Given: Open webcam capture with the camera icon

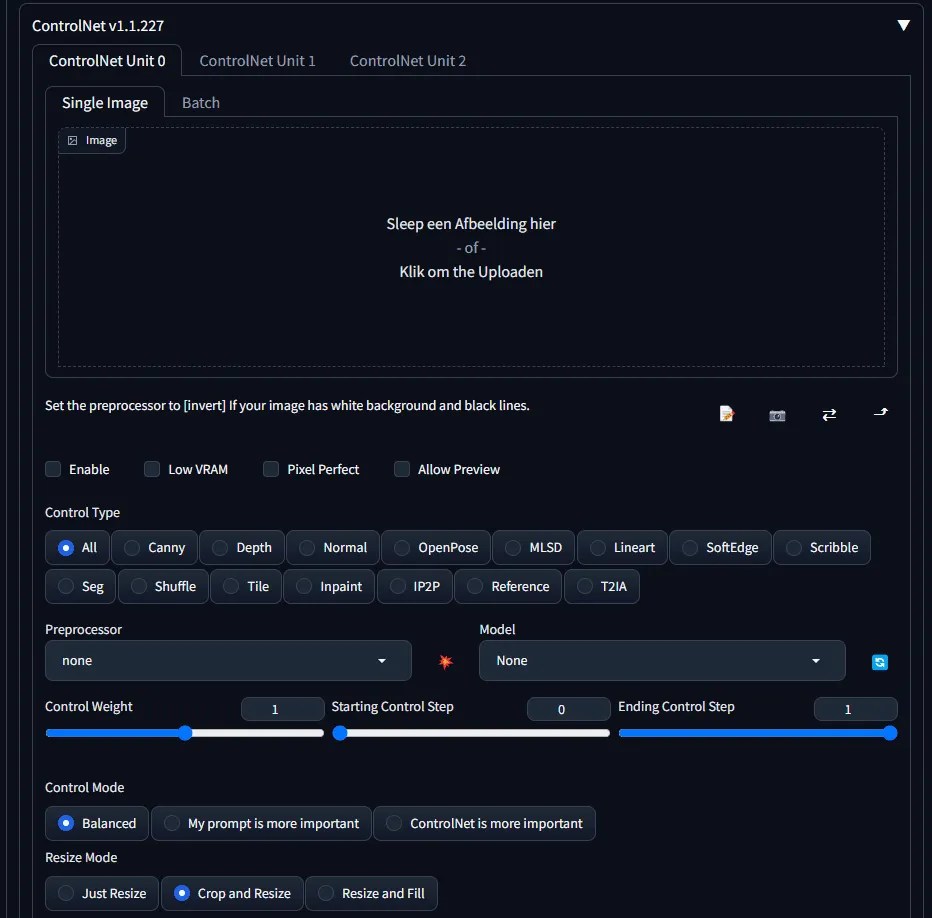Looking at the screenshot, I should coord(777,414).
